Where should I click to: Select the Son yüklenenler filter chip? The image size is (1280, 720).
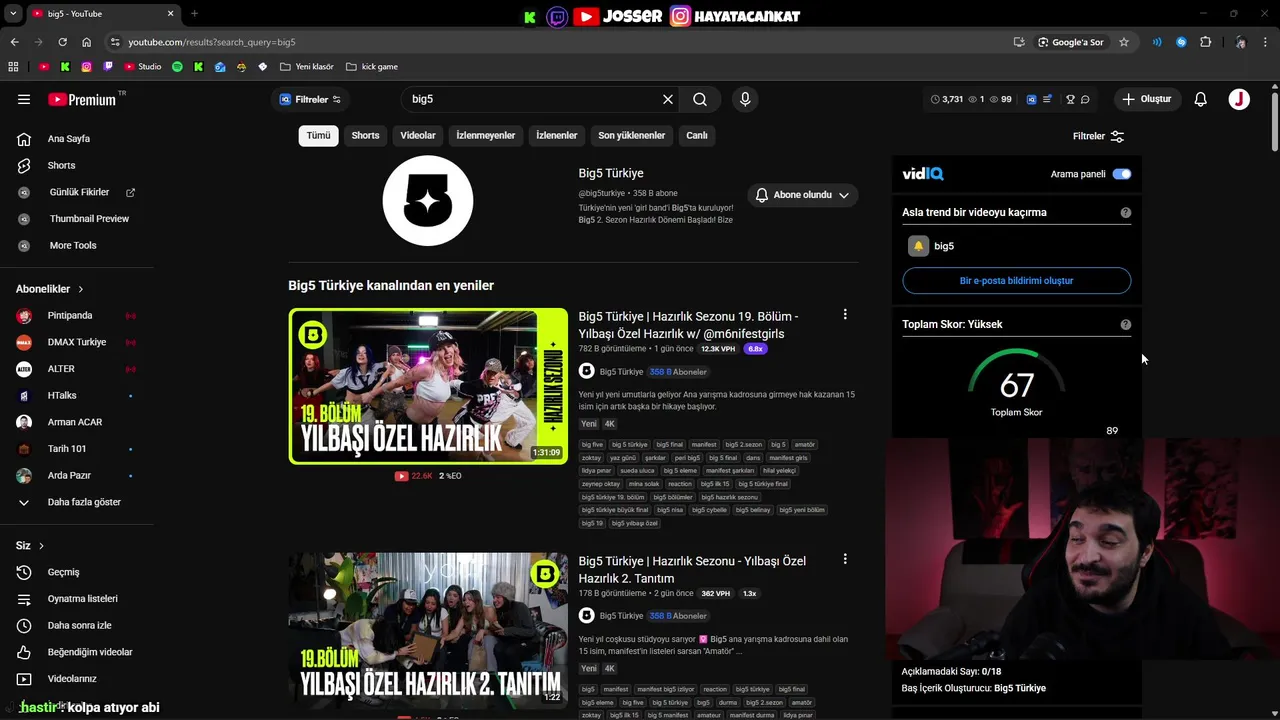click(x=632, y=135)
